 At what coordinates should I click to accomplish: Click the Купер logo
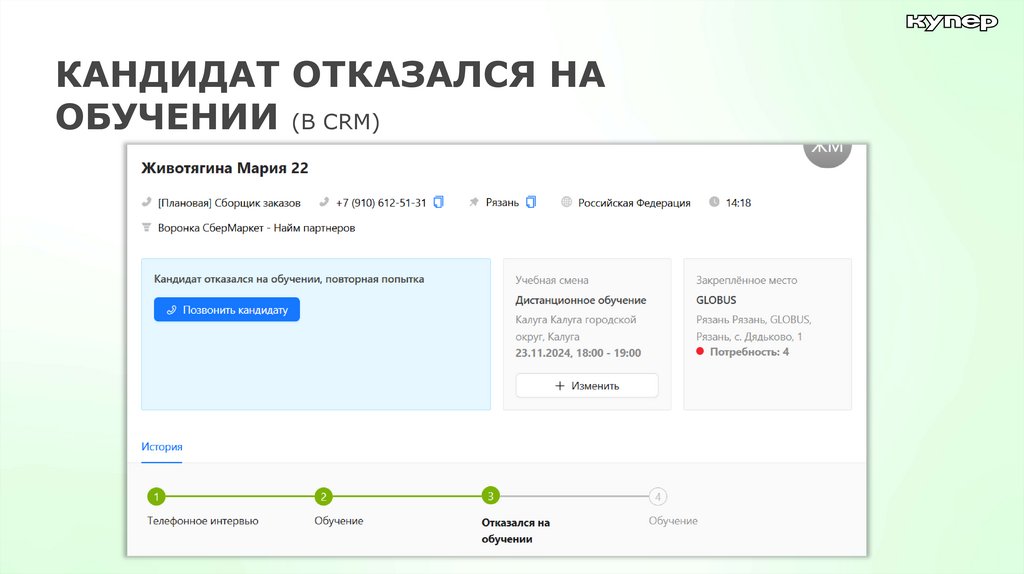pos(951,22)
